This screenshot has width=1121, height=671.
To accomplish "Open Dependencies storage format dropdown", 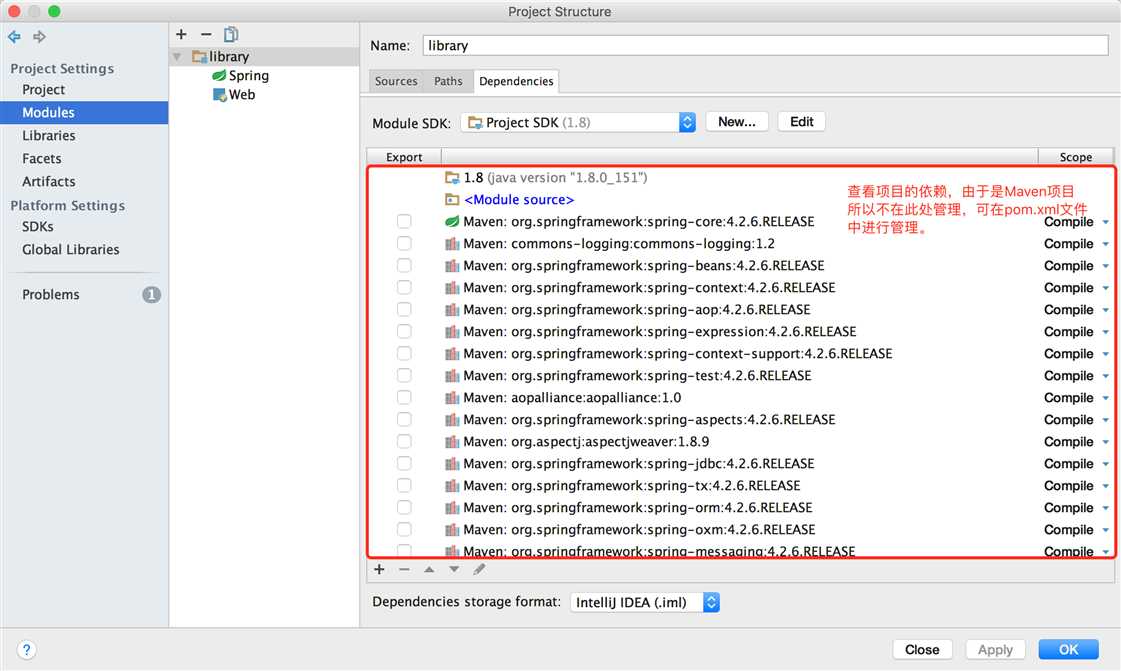I will [x=645, y=602].
